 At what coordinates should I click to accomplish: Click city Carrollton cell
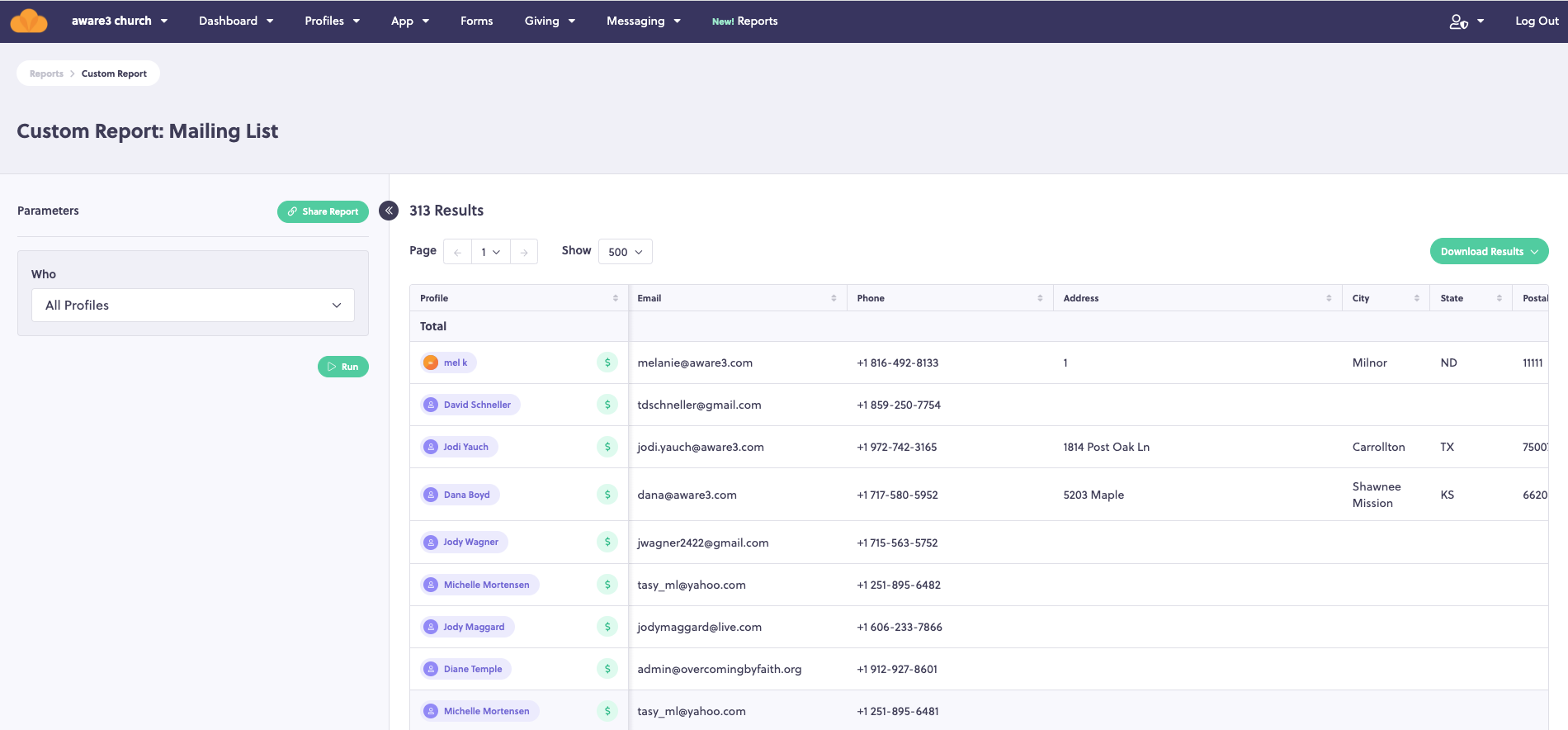click(x=1378, y=447)
